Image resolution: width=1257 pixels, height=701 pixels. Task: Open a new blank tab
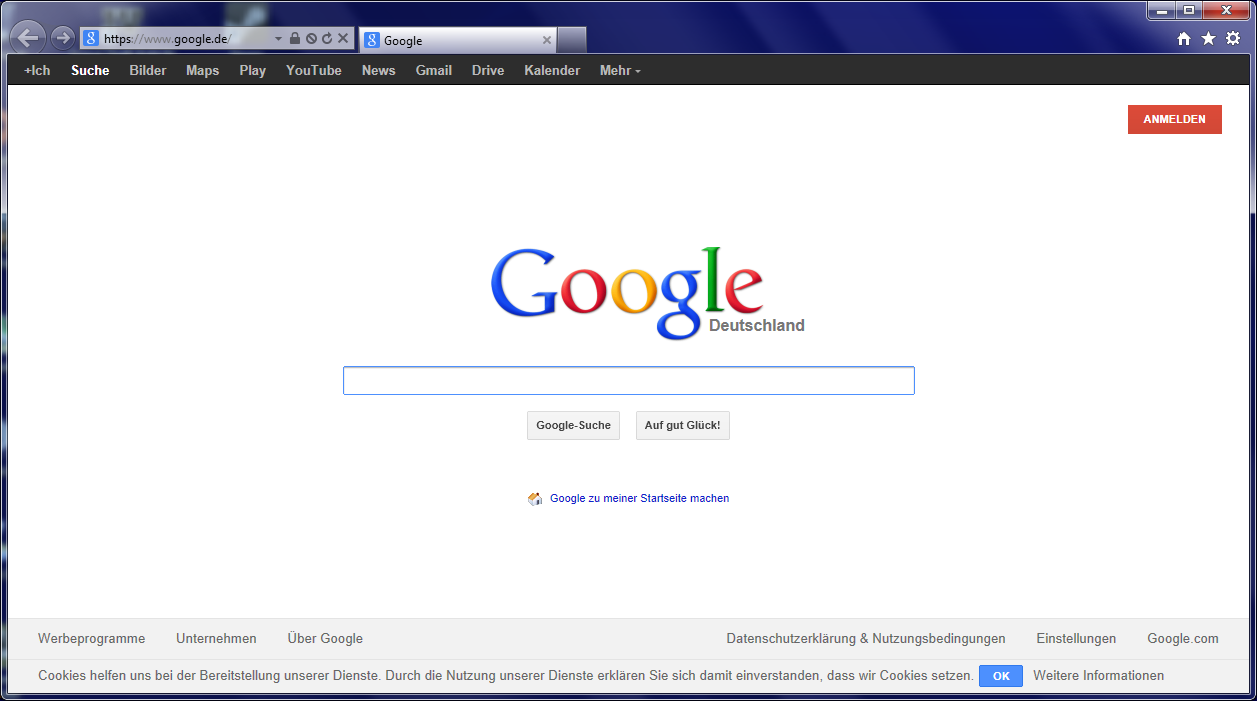[571, 41]
